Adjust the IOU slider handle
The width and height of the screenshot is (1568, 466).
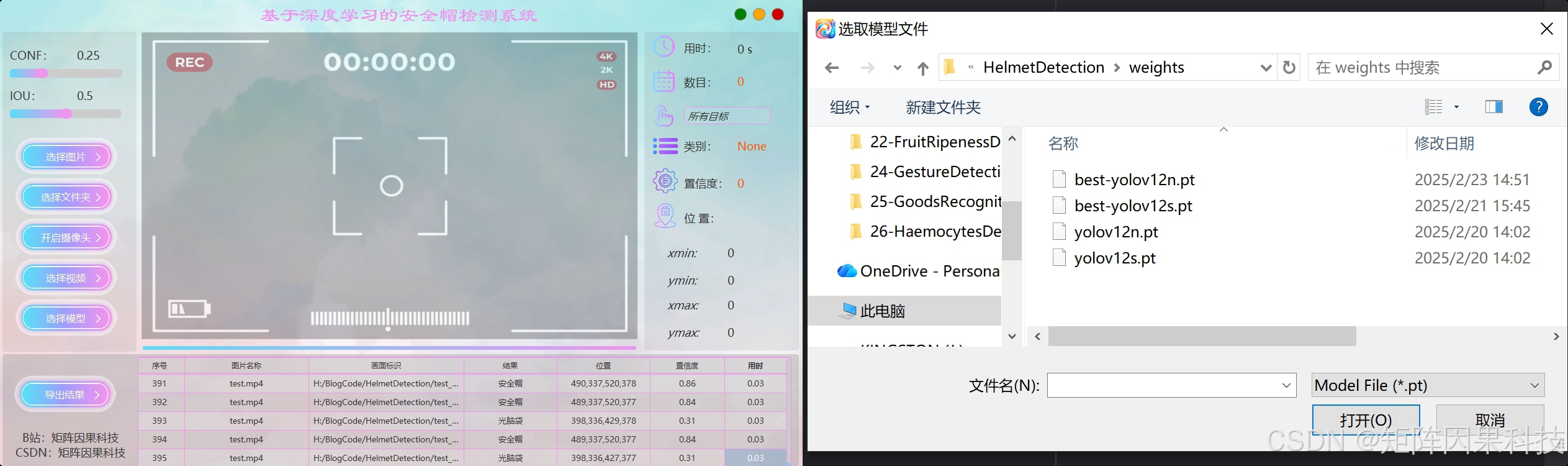point(66,114)
